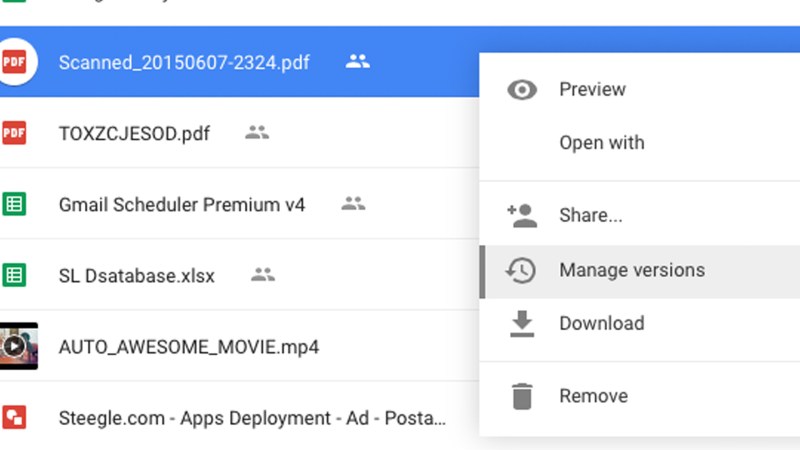Click shared-people icon next to Scanned_20150607-2324.pdf
The image size is (800, 450).
pyautogui.click(x=357, y=62)
